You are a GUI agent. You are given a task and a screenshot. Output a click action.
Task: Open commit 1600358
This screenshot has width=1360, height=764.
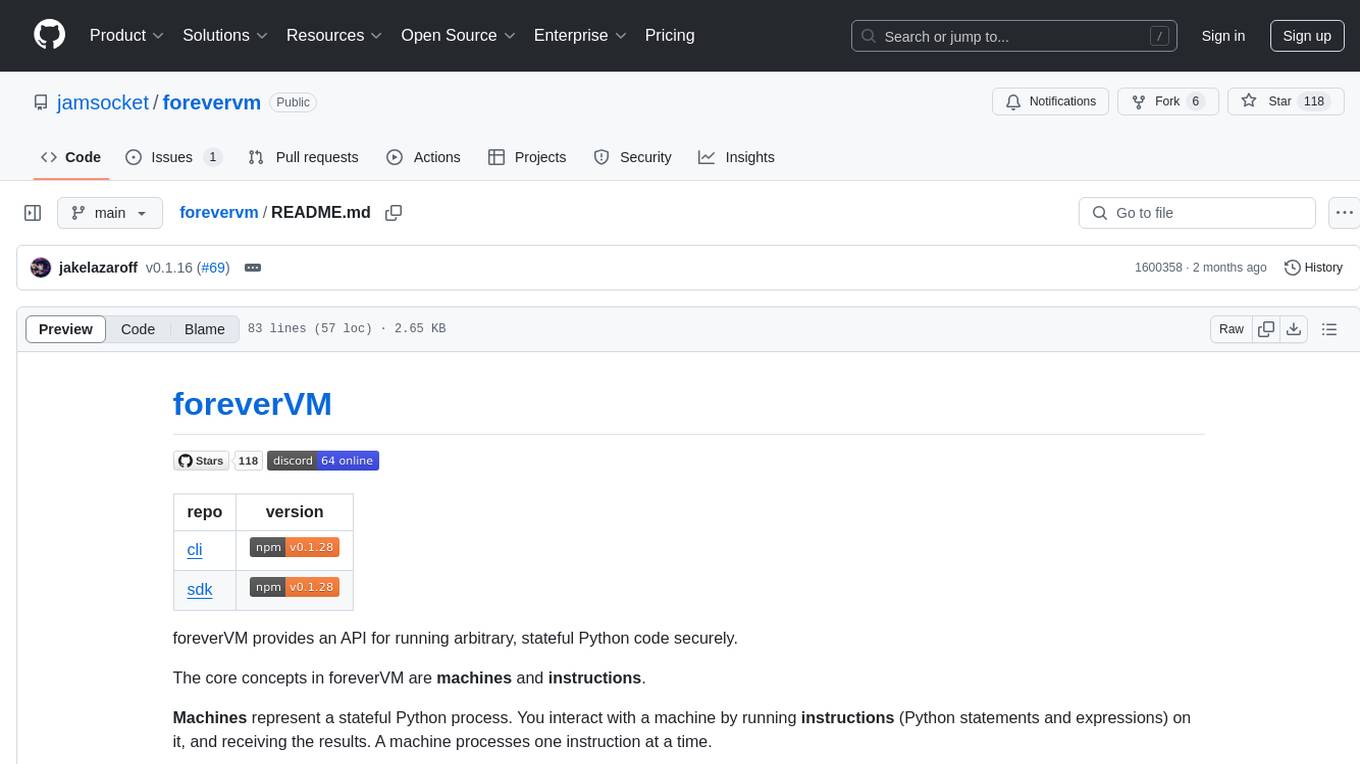pyautogui.click(x=1158, y=268)
